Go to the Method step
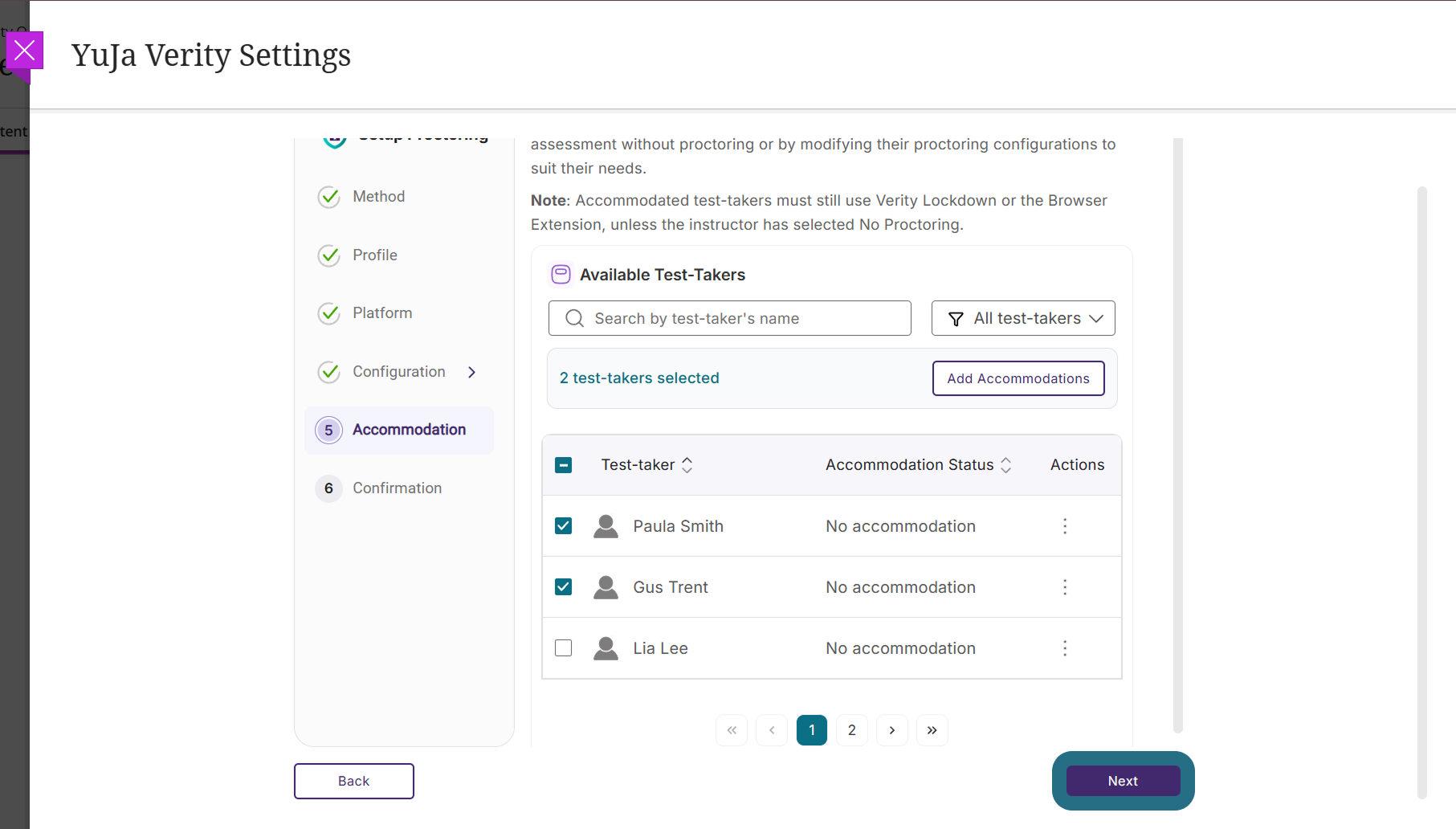 pyautogui.click(x=378, y=197)
